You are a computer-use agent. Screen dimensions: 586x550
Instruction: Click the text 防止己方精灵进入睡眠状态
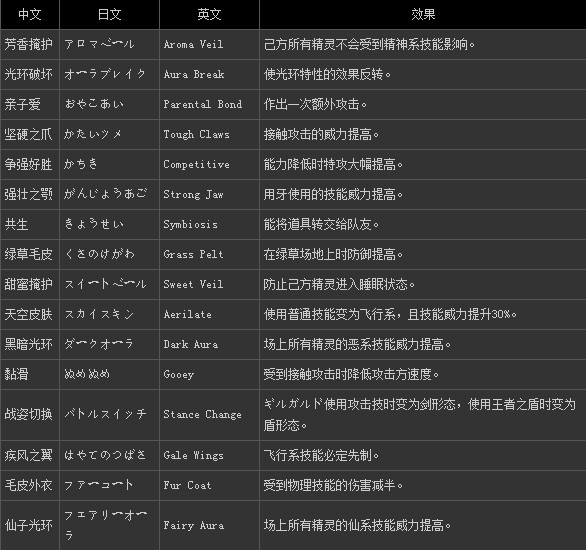click(339, 284)
